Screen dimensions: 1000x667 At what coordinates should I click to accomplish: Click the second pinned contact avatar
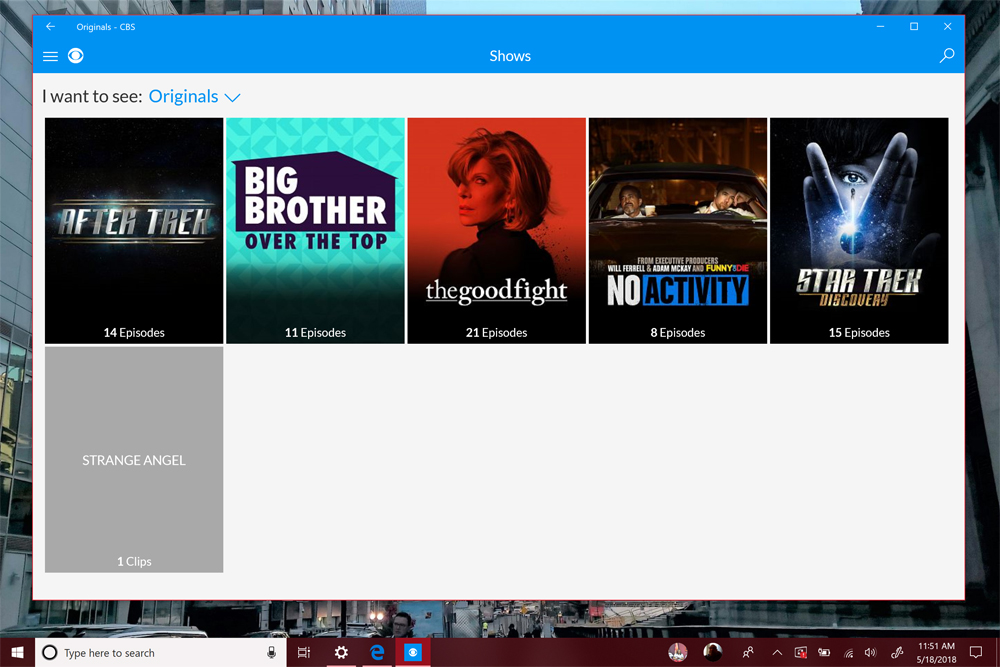point(712,652)
